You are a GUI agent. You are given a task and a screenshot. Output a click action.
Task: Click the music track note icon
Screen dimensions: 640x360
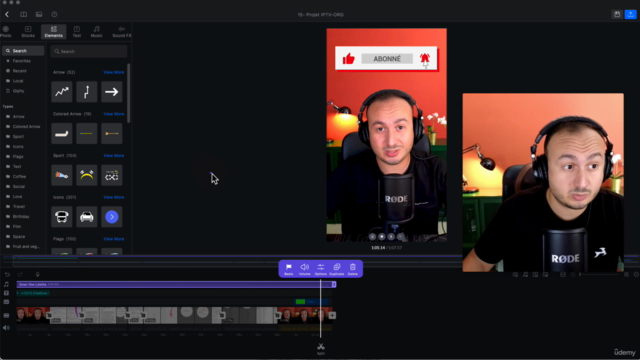6,284
